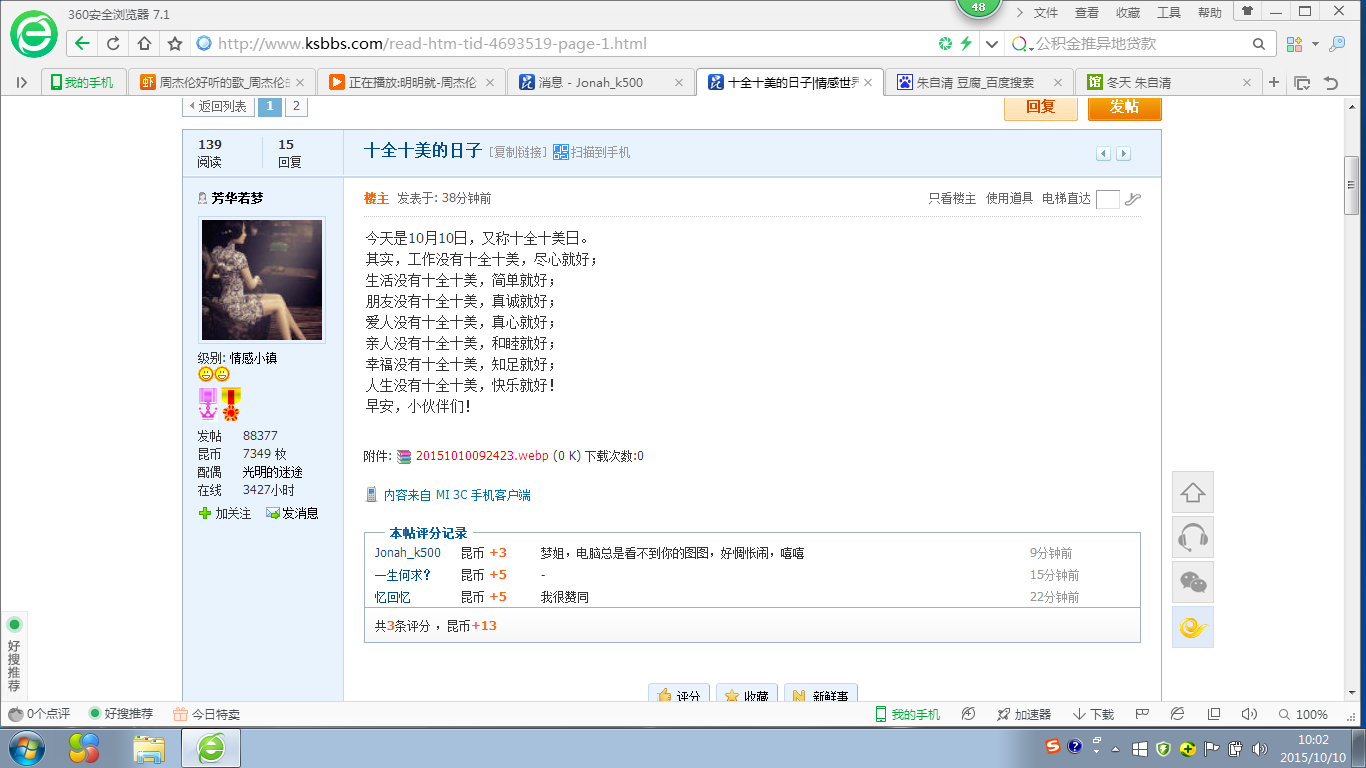Go to the previous thread with the left arrow
The width and height of the screenshot is (1366, 768).
click(x=1103, y=153)
